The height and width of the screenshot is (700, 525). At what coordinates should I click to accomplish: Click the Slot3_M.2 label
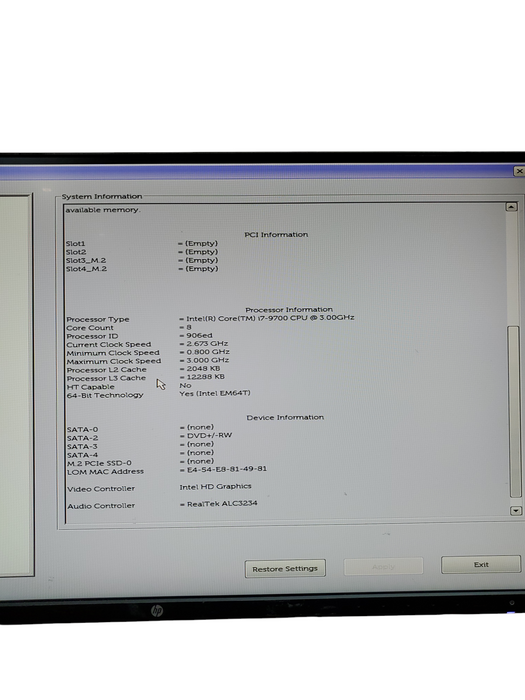click(86, 261)
